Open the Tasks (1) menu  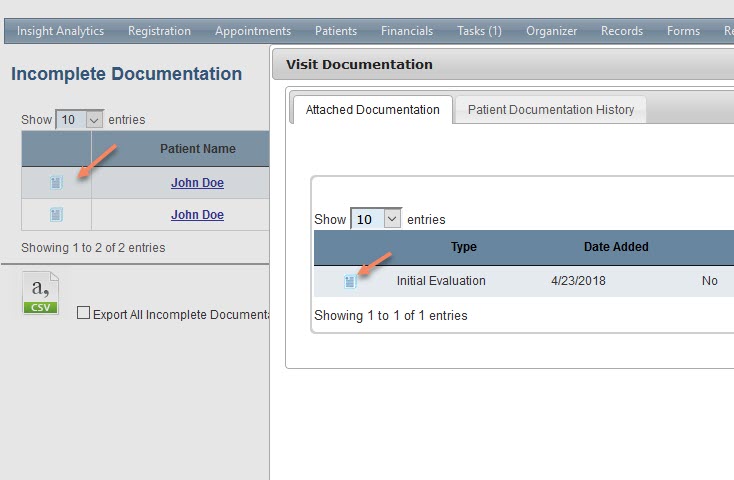click(479, 31)
